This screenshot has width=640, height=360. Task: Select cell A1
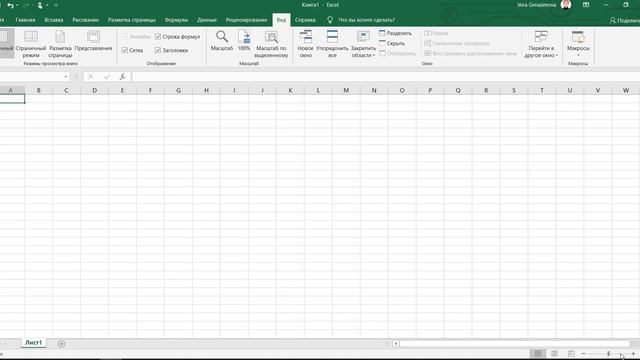tap(12, 99)
